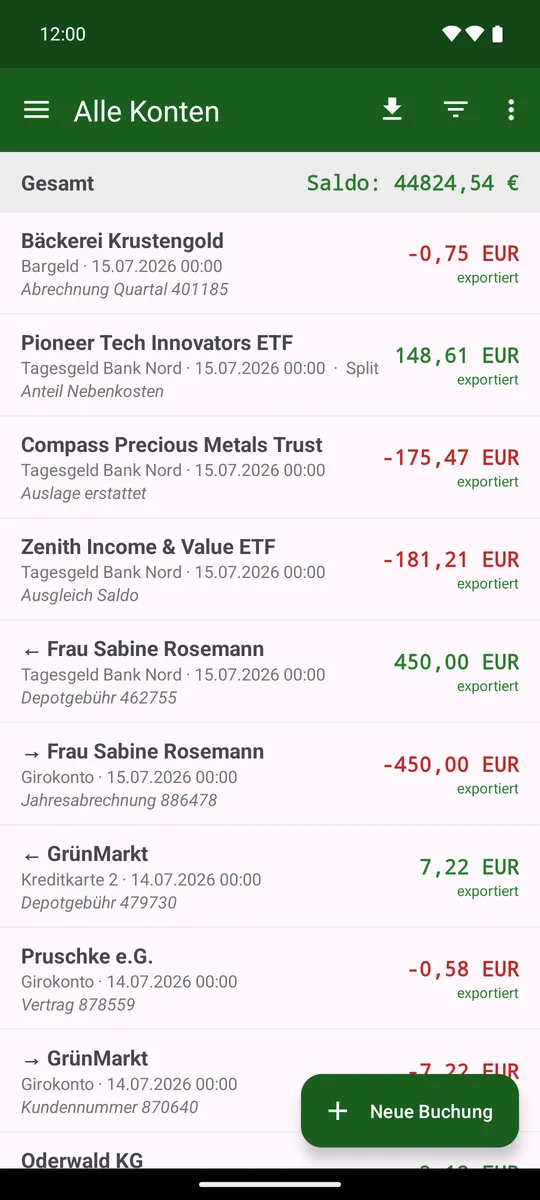Open the three-dot overflow menu
Screen dimensions: 540x1200
tap(511, 110)
